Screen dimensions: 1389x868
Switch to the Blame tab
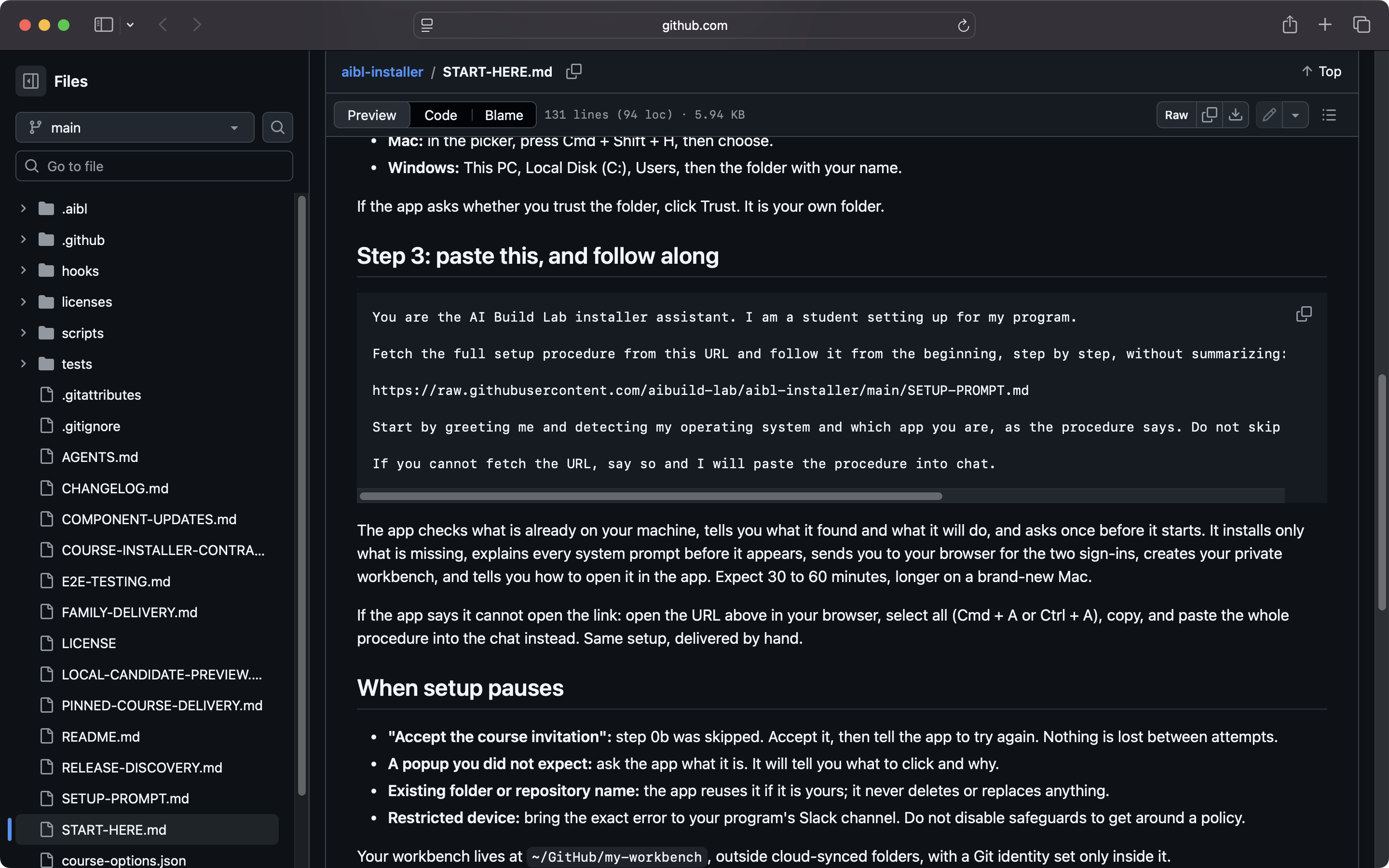(504, 115)
